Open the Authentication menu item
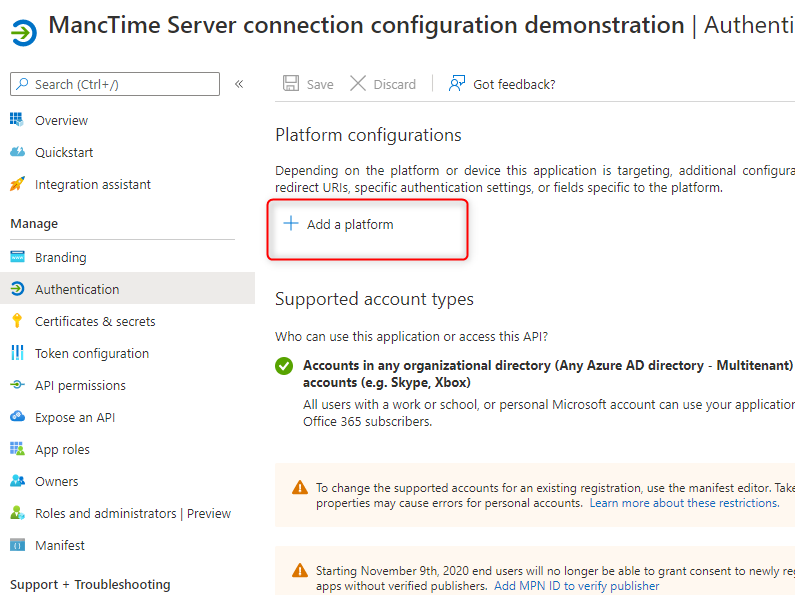795x595 pixels. 77,289
